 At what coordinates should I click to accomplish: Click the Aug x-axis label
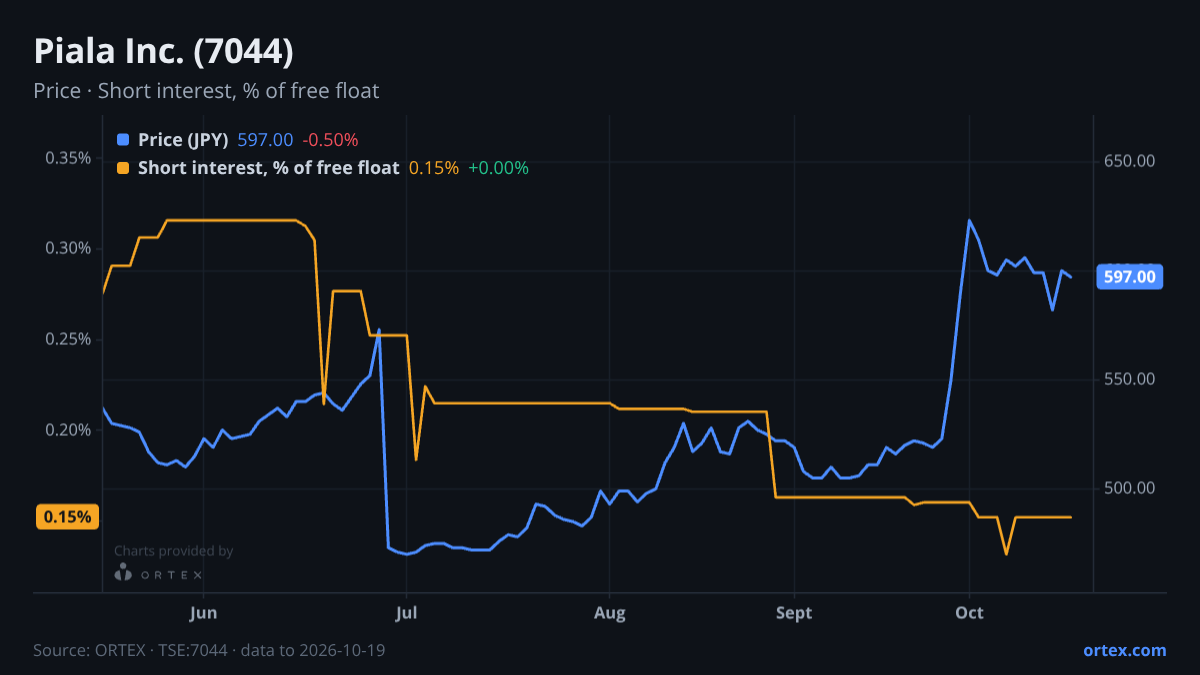coord(609,613)
